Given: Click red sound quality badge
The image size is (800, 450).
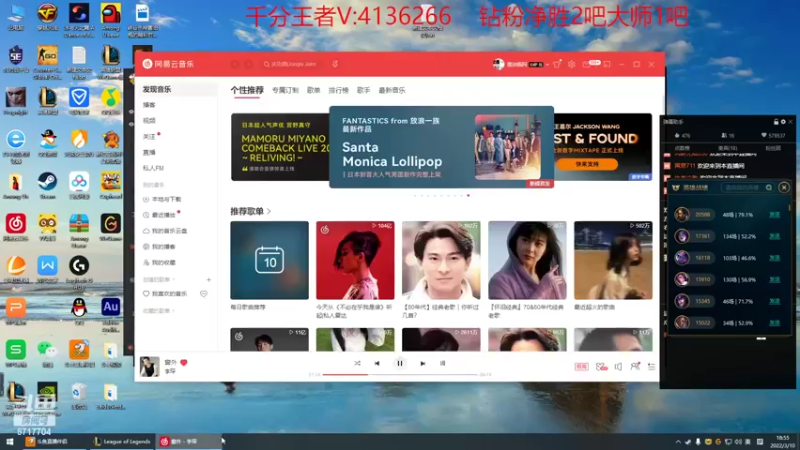Looking at the screenshot, I should point(581,366).
